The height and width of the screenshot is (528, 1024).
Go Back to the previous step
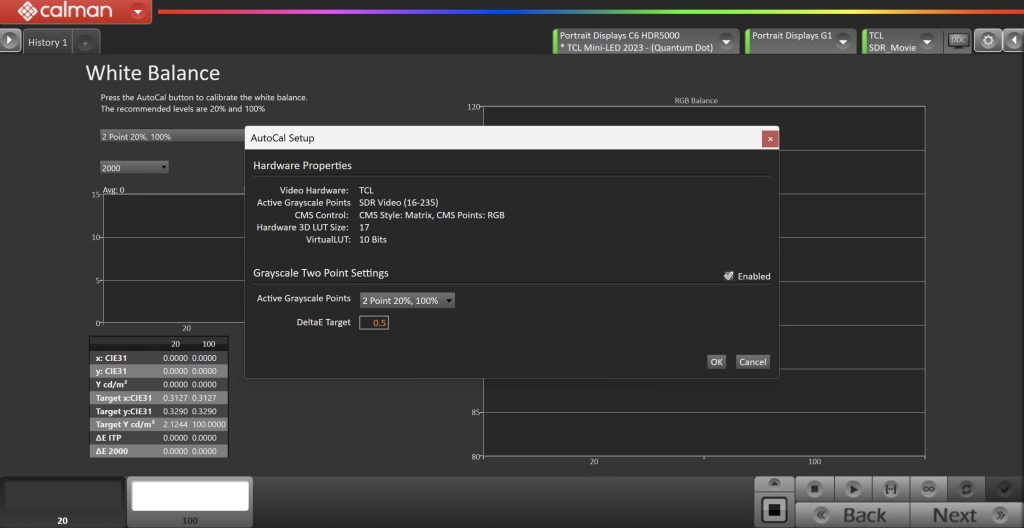[852, 515]
